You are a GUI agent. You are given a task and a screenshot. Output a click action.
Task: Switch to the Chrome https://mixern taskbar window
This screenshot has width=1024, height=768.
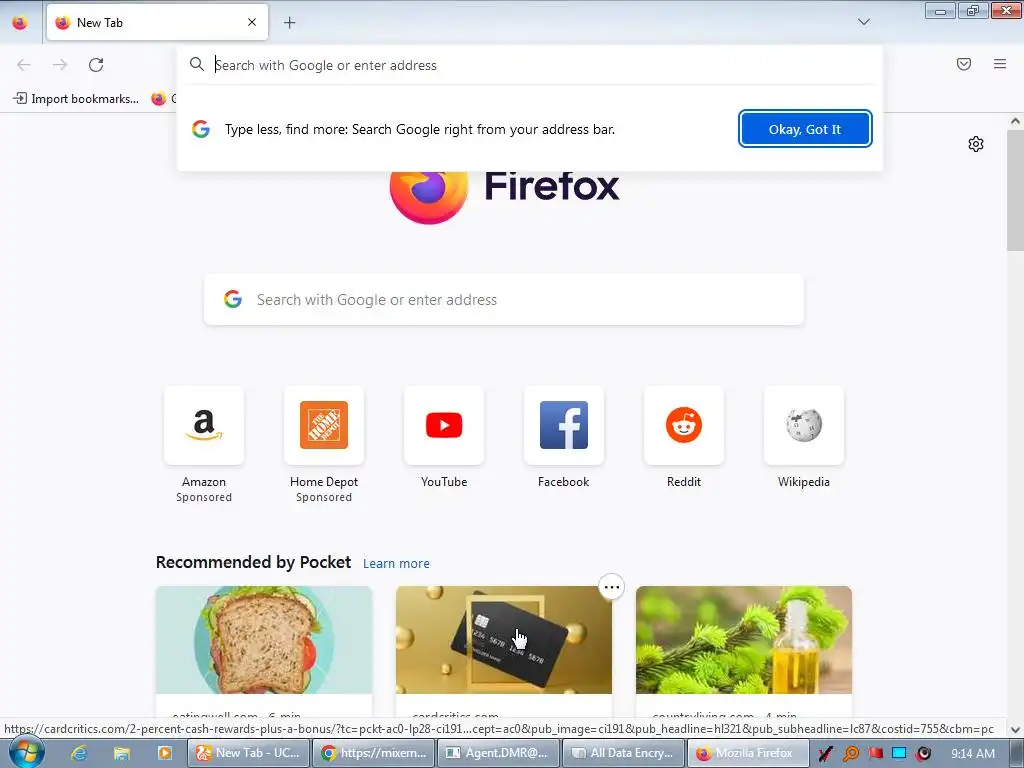pos(374,753)
